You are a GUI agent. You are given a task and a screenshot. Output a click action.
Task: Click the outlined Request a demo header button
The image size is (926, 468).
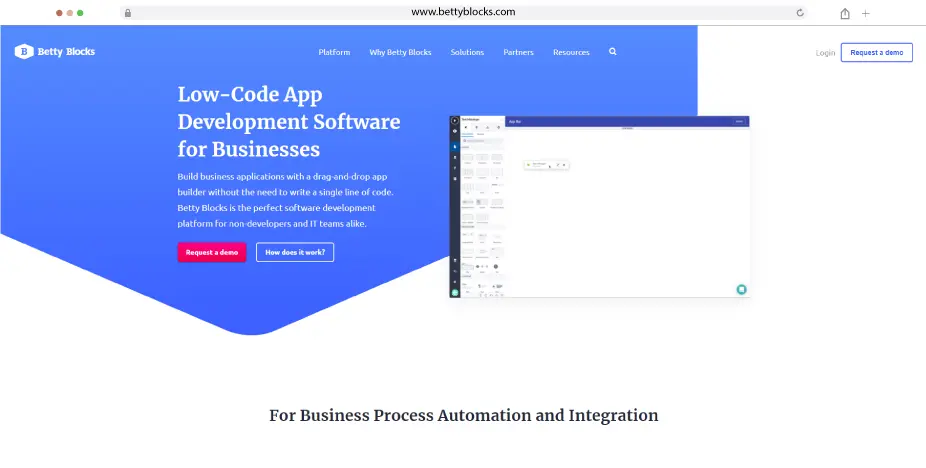coord(876,53)
